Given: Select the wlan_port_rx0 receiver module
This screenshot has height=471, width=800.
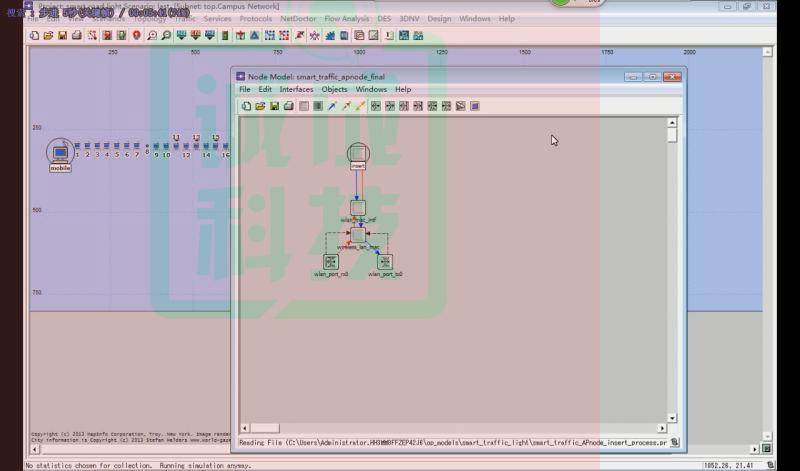Looking at the screenshot, I should 331,262.
